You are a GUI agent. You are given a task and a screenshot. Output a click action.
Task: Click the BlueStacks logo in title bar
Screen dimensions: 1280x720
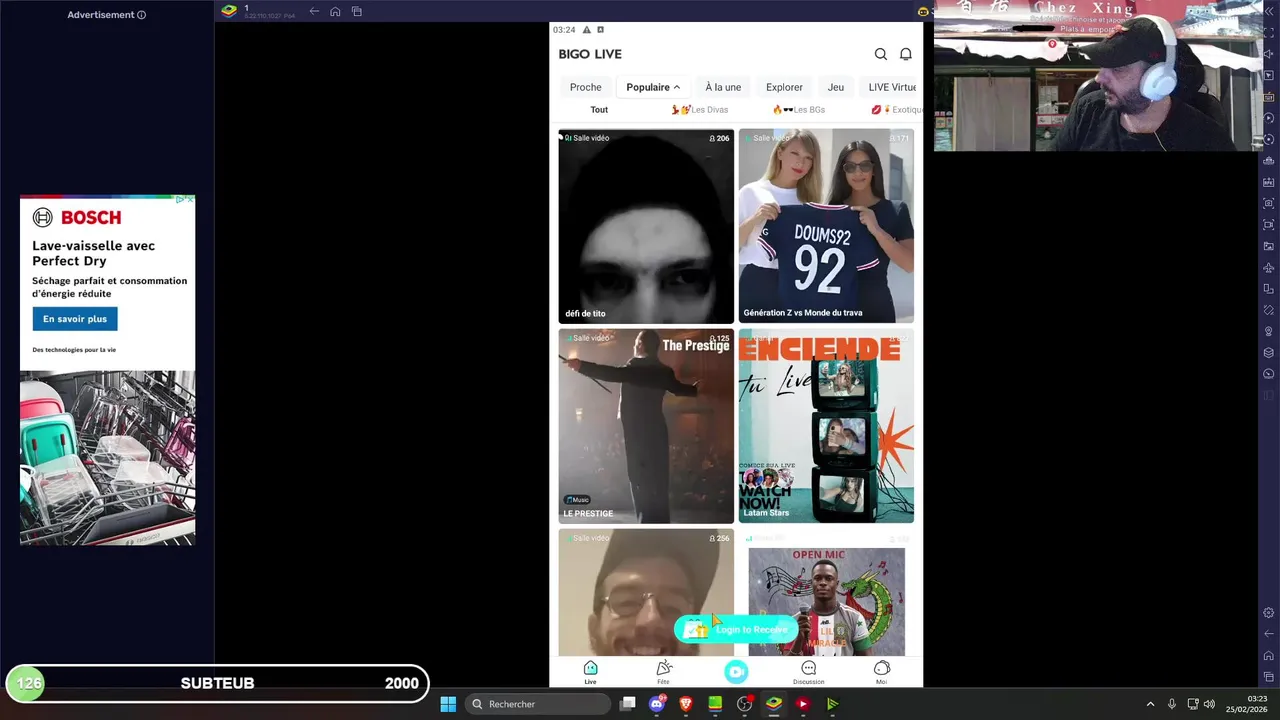(x=229, y=11)
